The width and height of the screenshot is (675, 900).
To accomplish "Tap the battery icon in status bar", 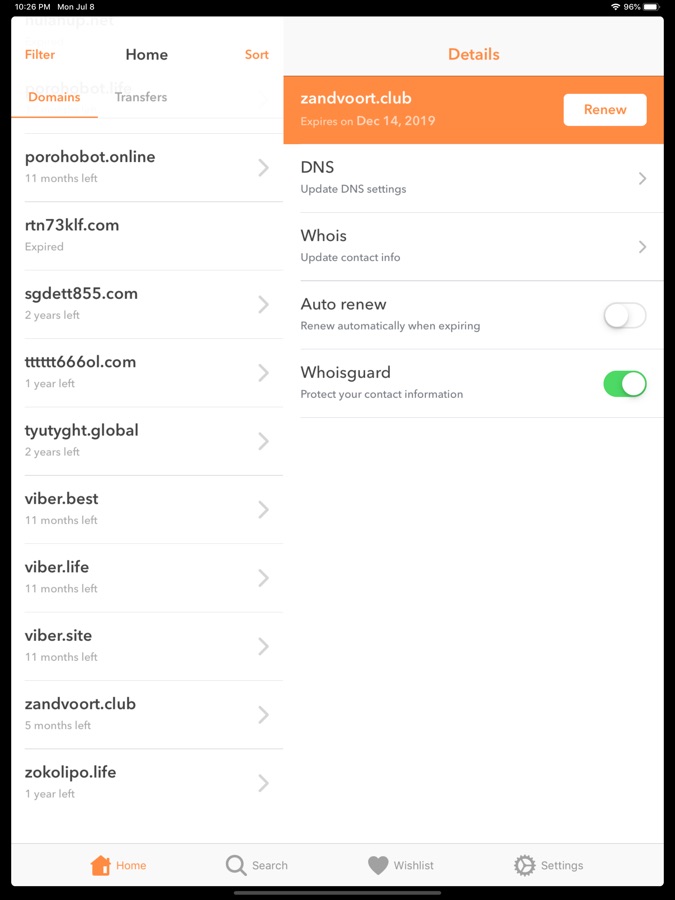I will [x=652, y=7].
